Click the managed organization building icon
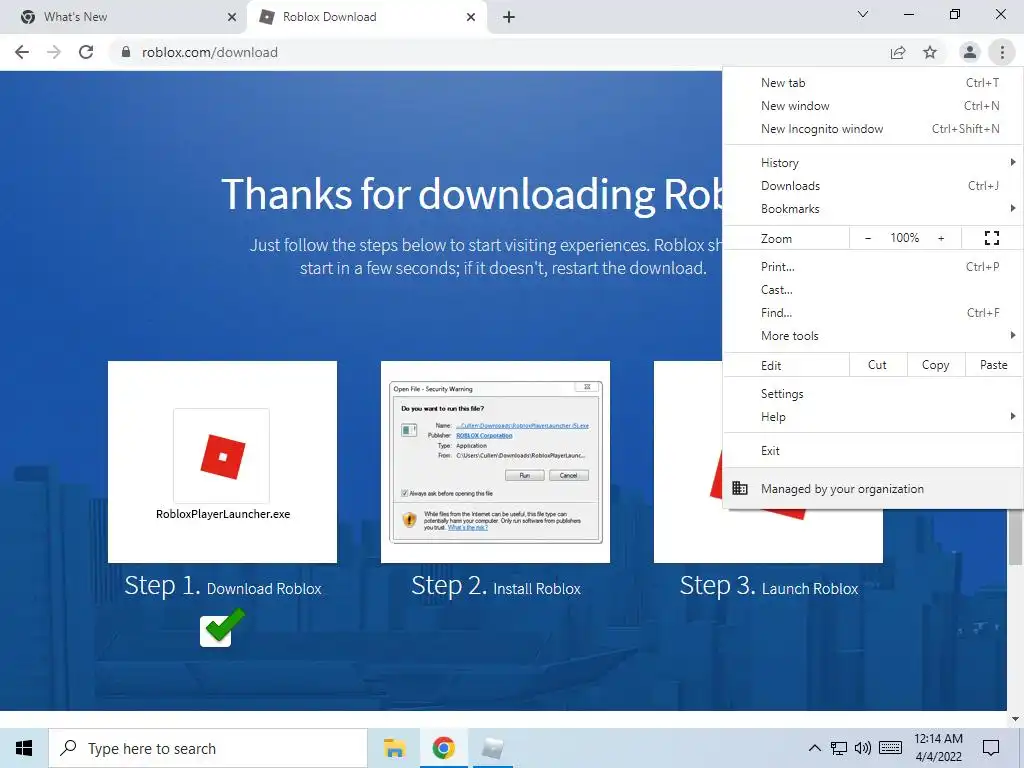This screenshot has height=768, width=1024. pos(739,488)
